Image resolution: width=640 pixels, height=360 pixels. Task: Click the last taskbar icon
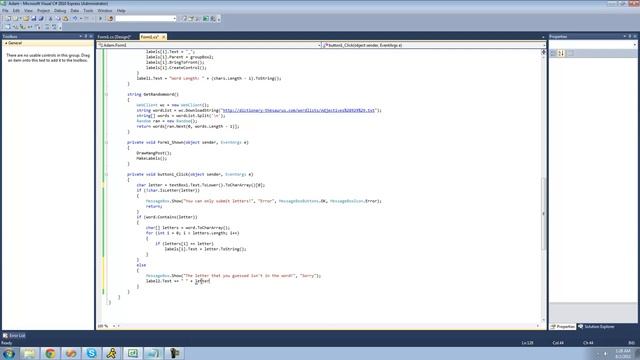pos(174,353)
